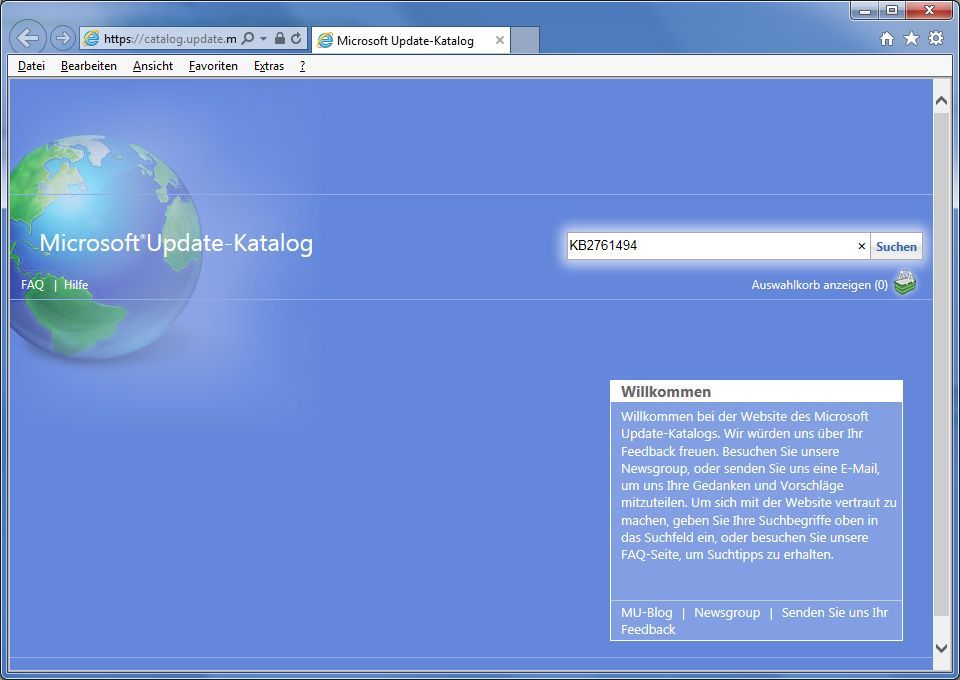Click the search magnifier in address bar

(x=247, y=39)
